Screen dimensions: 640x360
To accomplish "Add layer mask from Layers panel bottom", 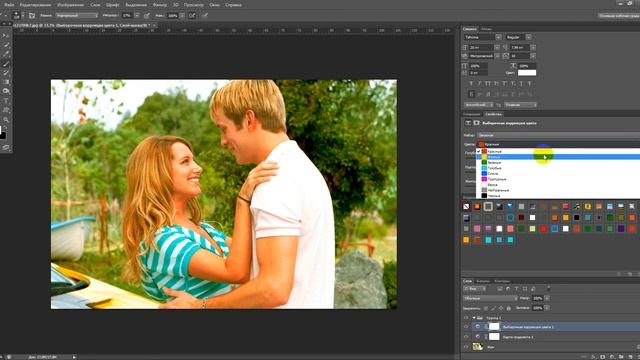I will point(602,357).
